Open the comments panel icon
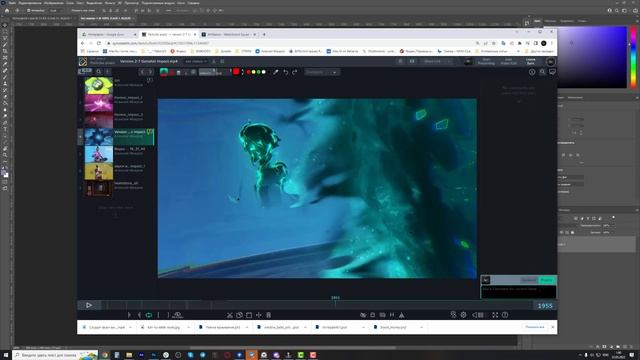640x360 pixels. [x=552, y=72]
